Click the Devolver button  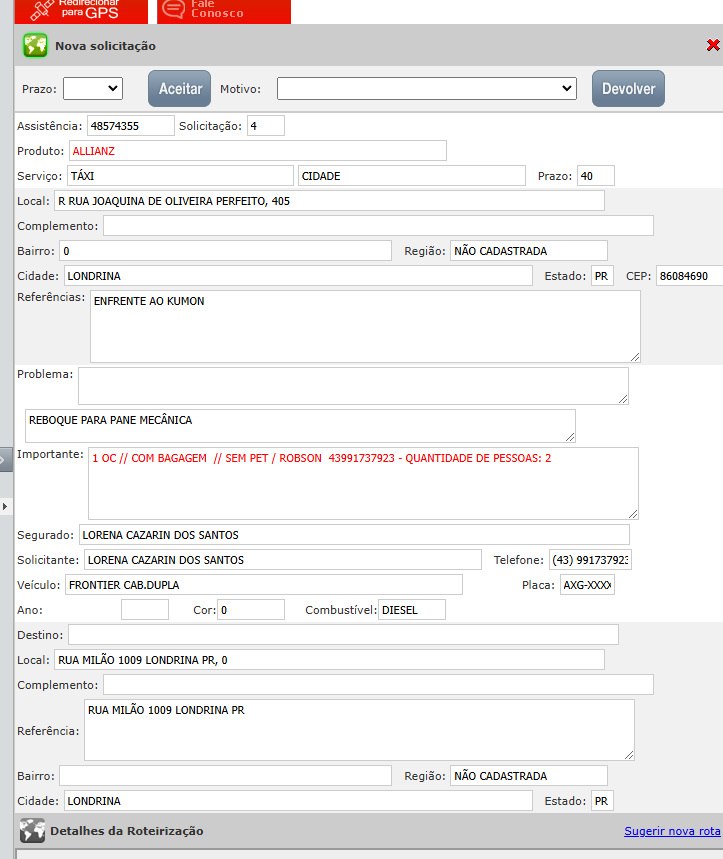click(628, 89)
